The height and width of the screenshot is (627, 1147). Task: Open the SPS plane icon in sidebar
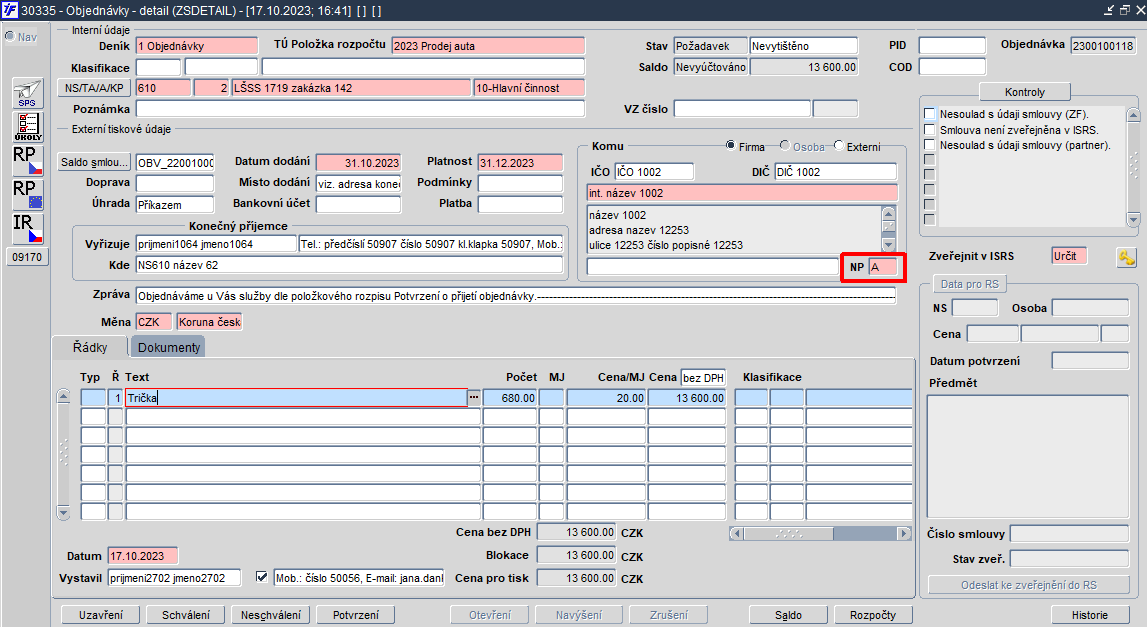28,93
